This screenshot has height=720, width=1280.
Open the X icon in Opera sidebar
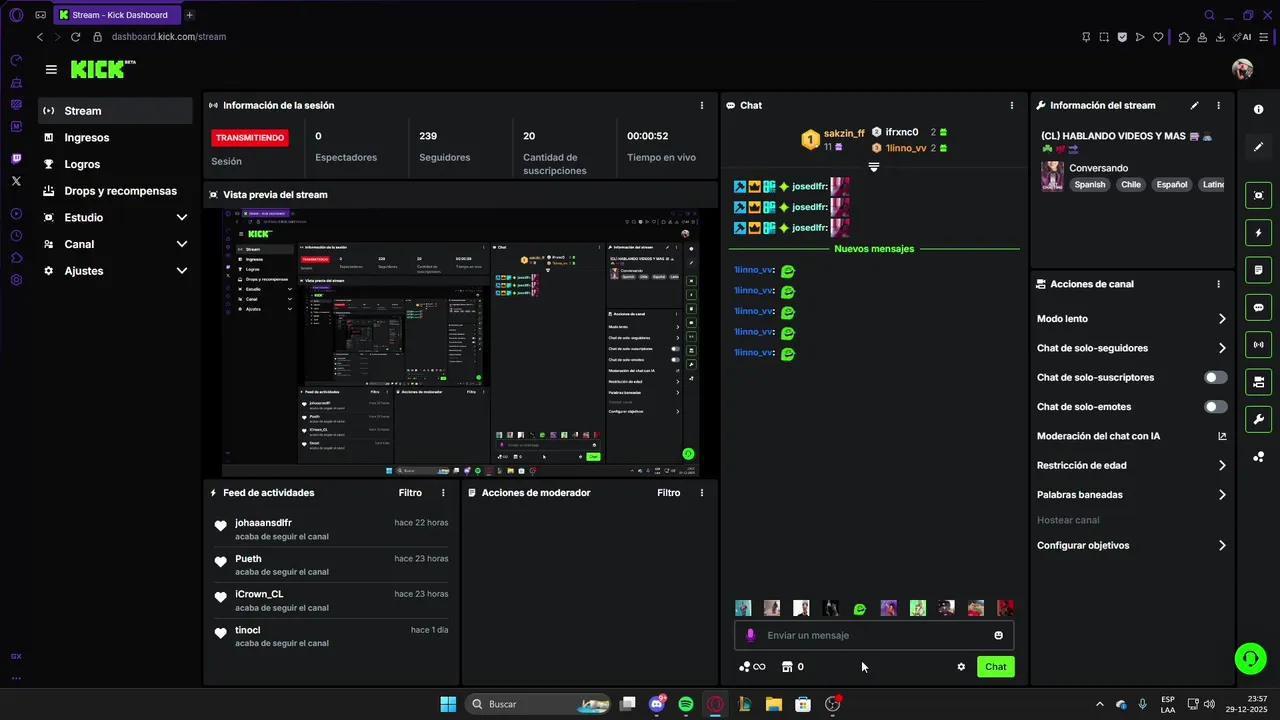16,181
